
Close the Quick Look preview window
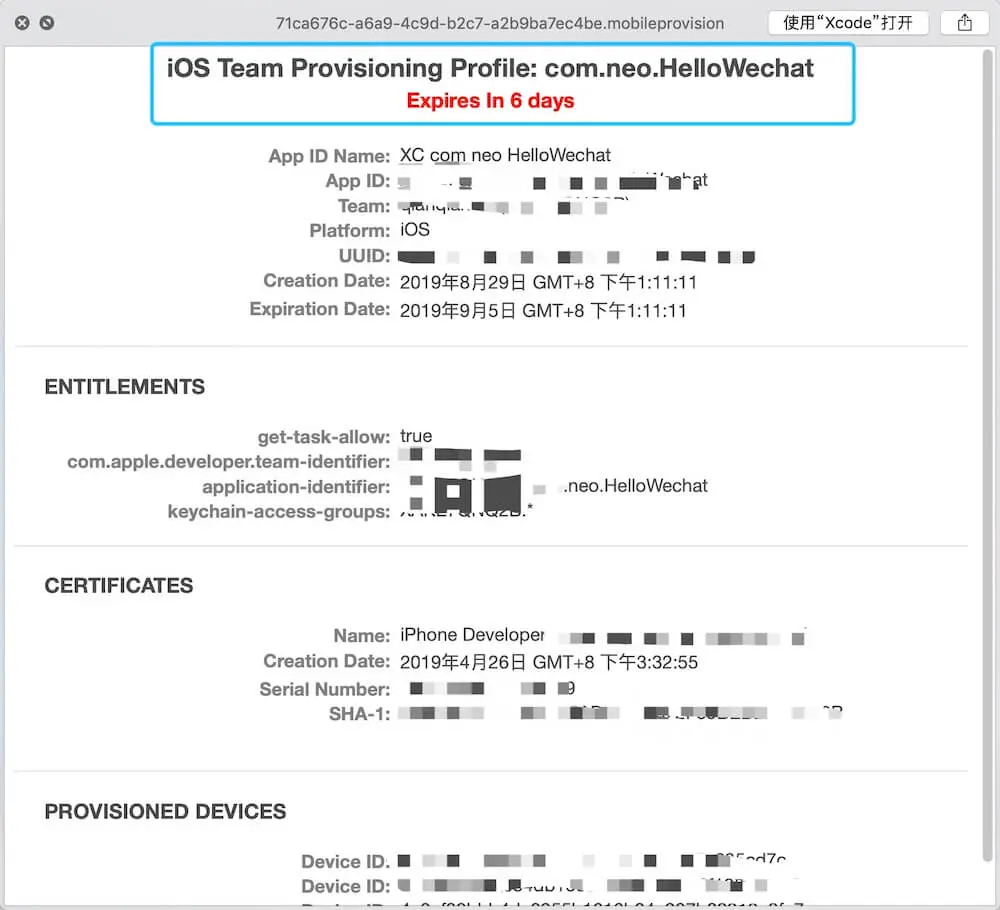(x=22, y=23)
